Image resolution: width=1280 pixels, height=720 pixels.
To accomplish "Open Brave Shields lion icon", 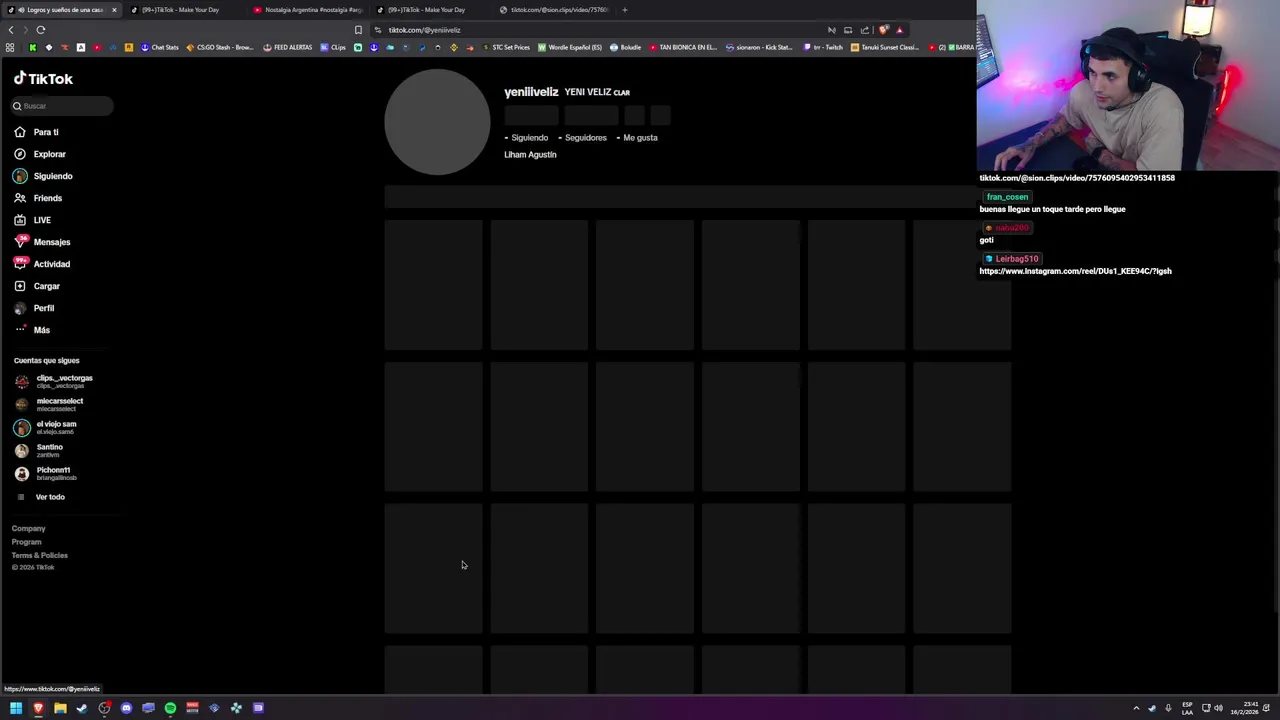I will 883,30.
